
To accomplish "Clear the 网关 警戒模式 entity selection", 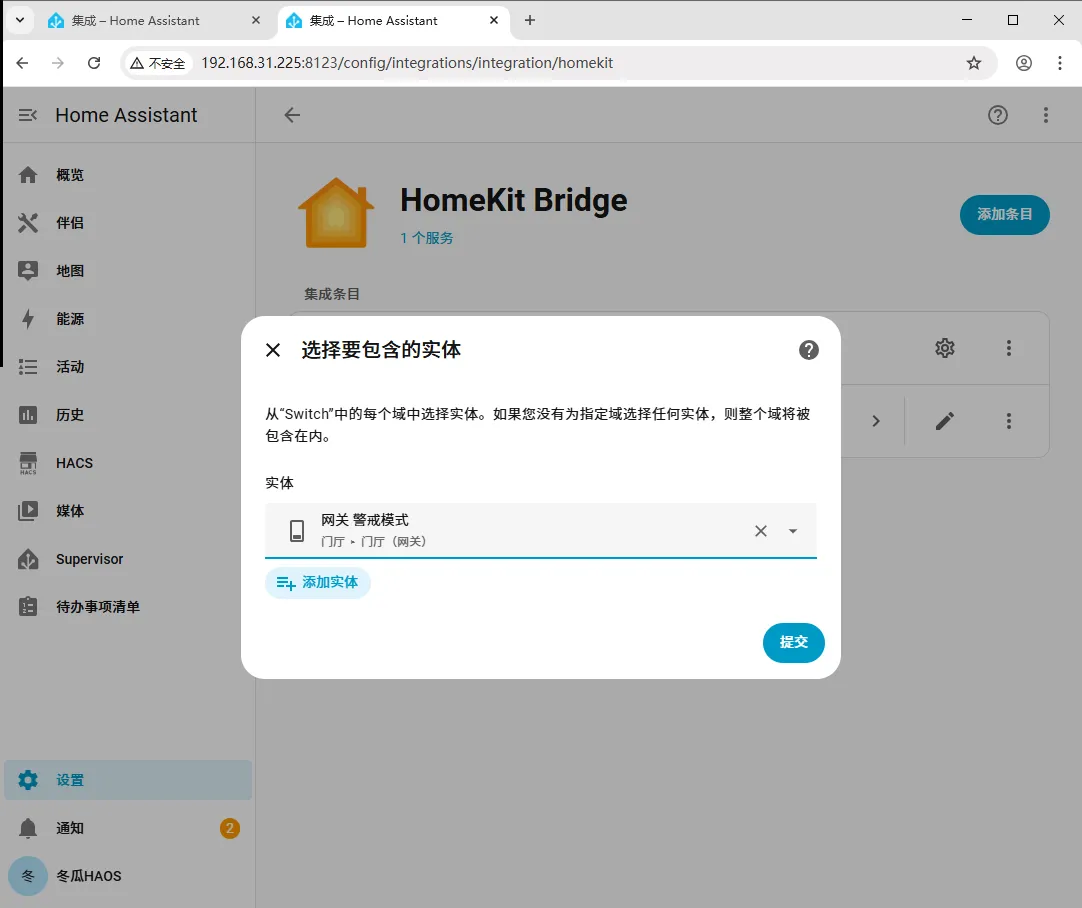I will [x=760, y=531].
